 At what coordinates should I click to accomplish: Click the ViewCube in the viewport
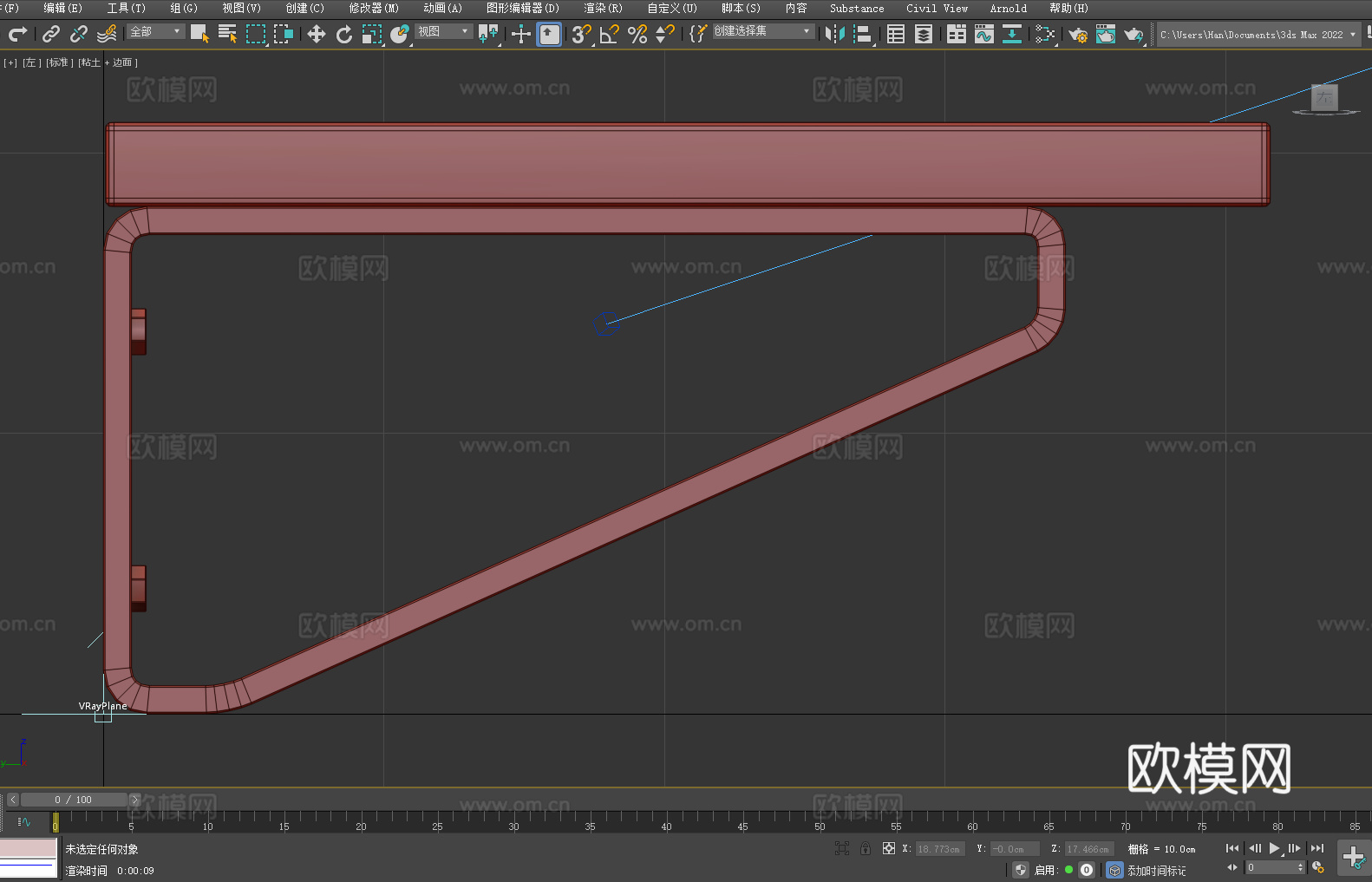click(x=1324, y=99)
